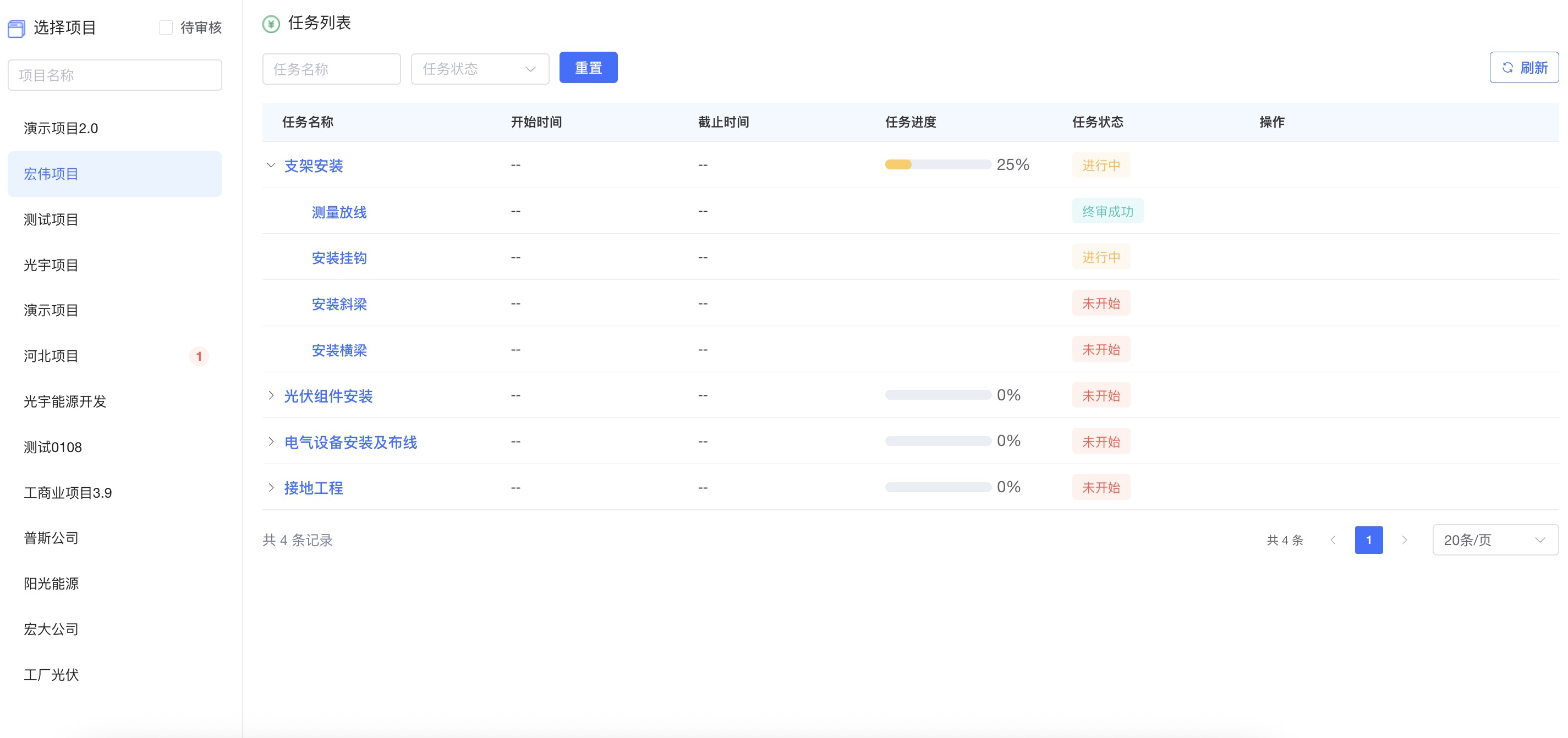Click the 重置 reset button
The width and height of the screenshot is (1568, 738).
(x=588, y=68)
